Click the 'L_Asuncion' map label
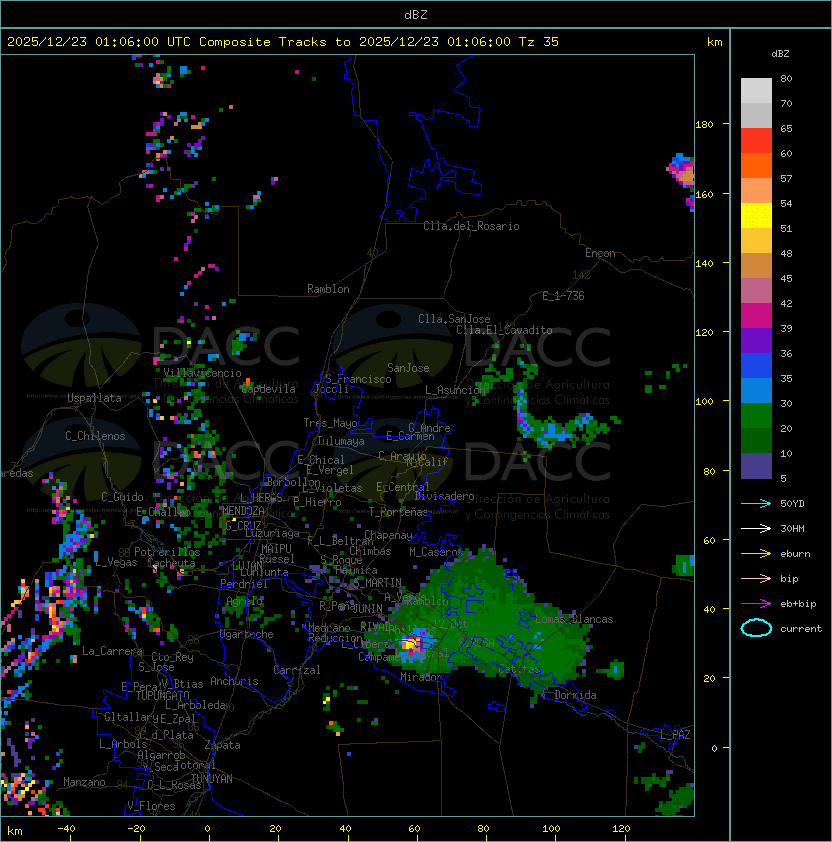The image size is (832, 842). coord(455,390)
